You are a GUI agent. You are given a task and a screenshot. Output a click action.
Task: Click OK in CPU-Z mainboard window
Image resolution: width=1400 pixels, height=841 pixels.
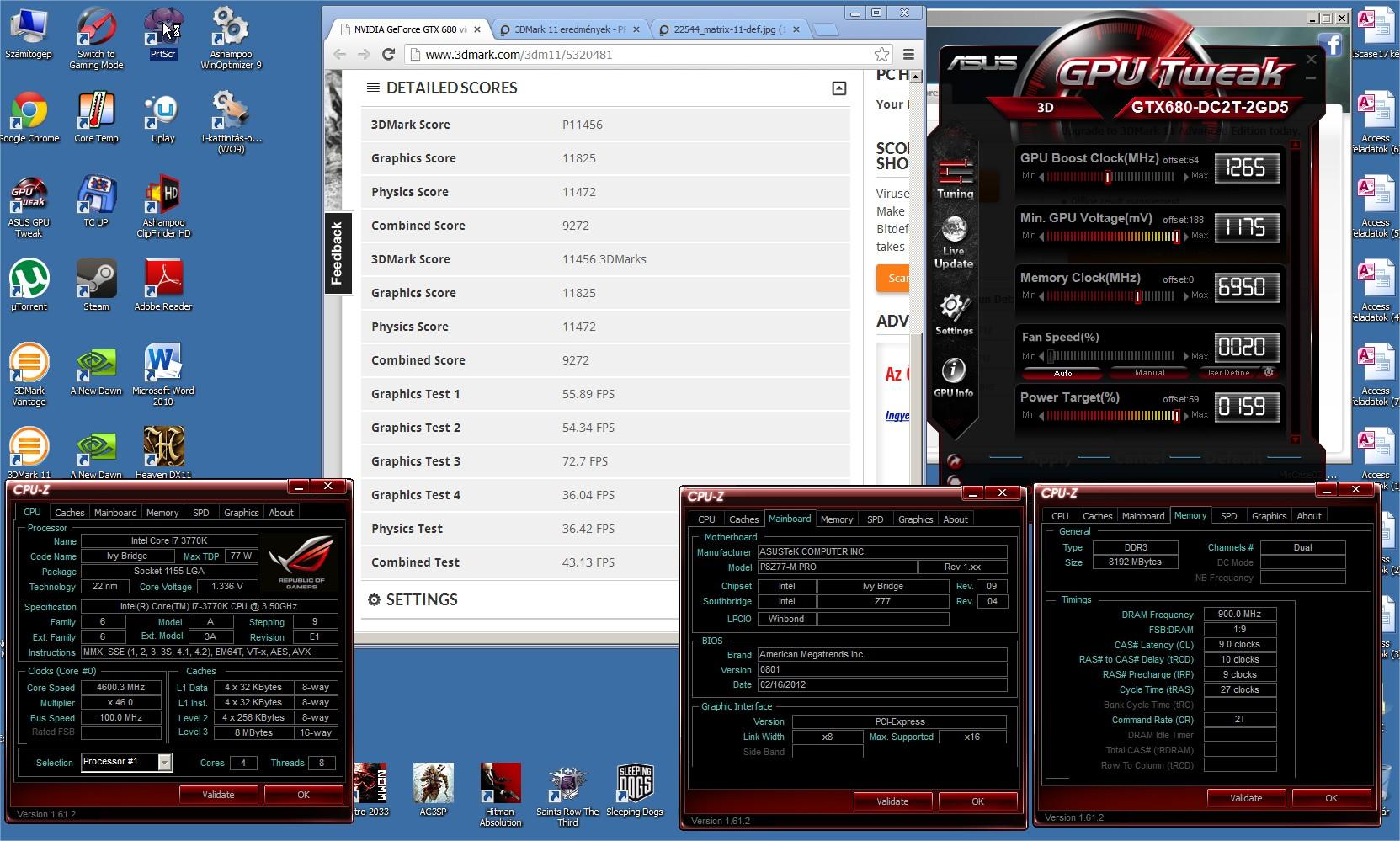pos(977,801)
